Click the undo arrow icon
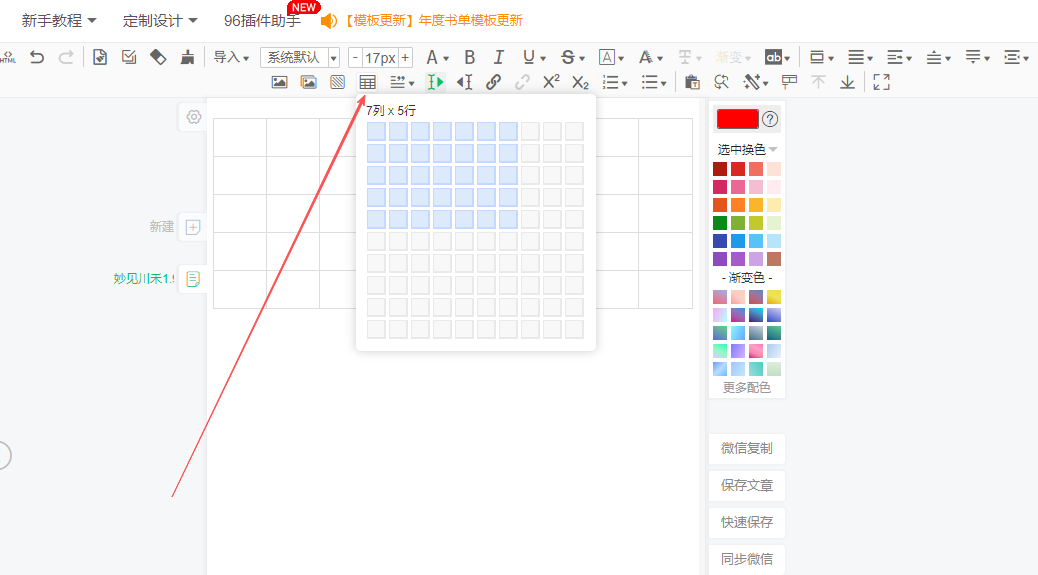Viewport: 1038px width, 575px height. [37, 57]
